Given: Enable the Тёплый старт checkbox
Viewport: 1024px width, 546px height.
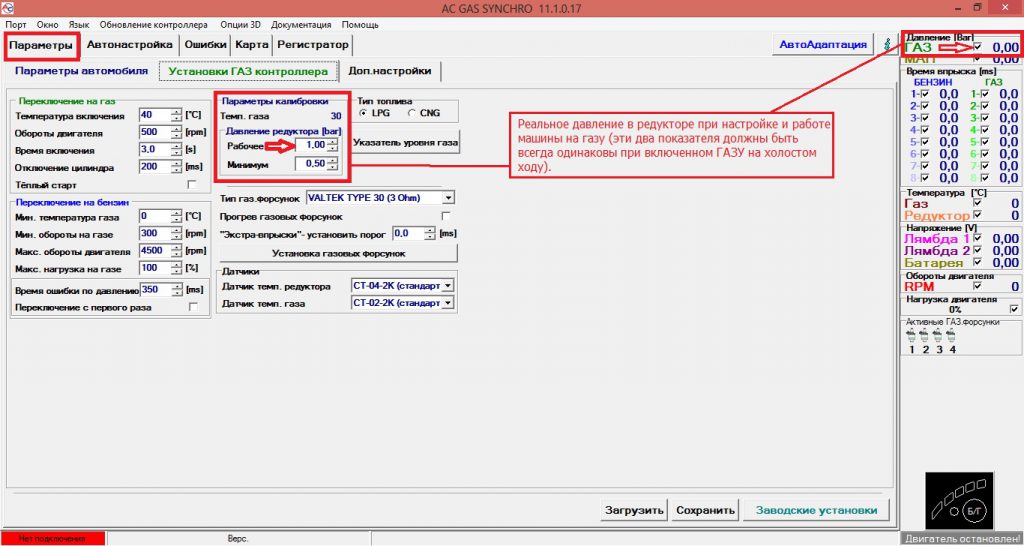Looking at the screenshot, I should (x=192, y=185).
